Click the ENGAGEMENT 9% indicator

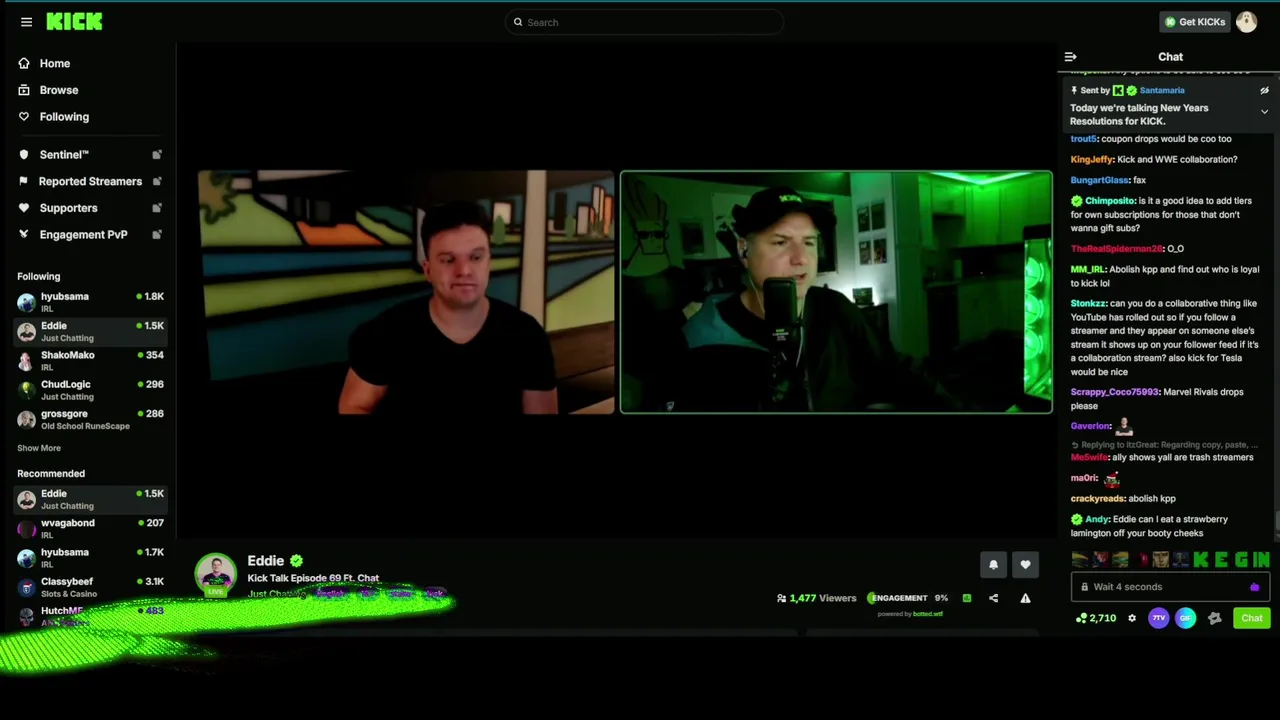pos(908,598)
